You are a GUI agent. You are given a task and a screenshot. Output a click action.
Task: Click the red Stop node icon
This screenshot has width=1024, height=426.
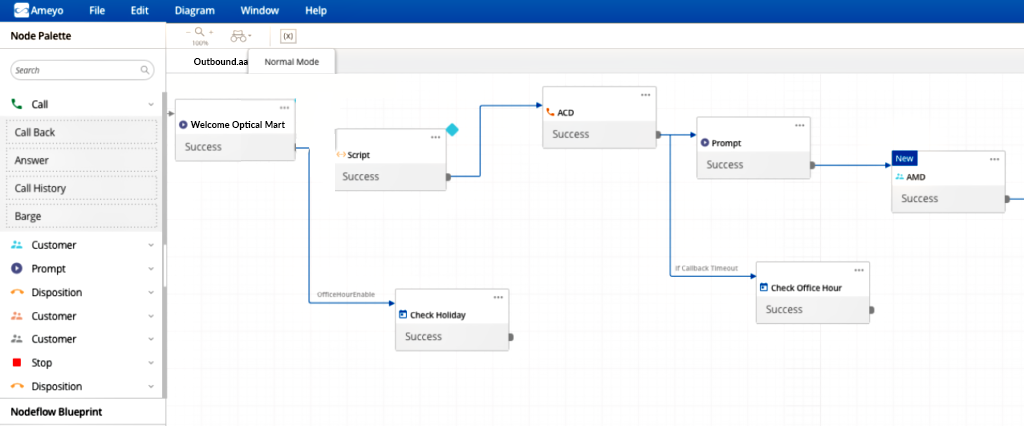(x=17, y=363)
